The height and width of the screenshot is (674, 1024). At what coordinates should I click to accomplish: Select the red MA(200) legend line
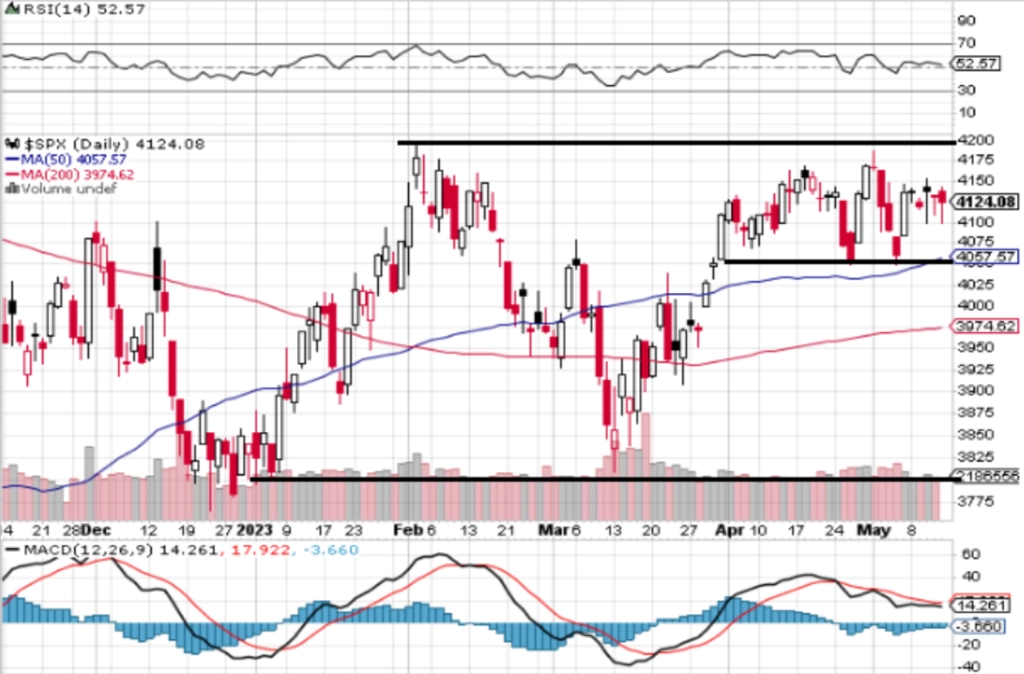pos(12,175)
